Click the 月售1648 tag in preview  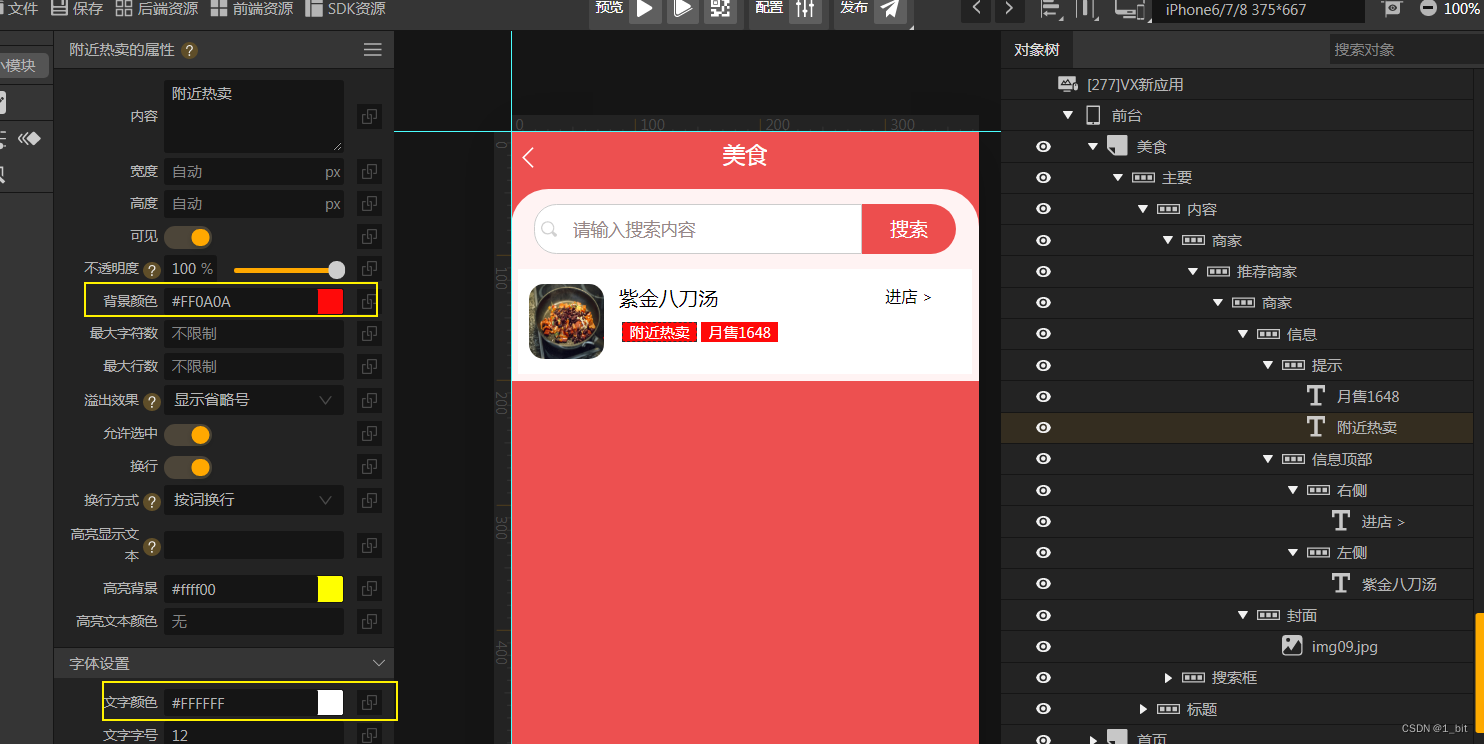tap(739, 332)
